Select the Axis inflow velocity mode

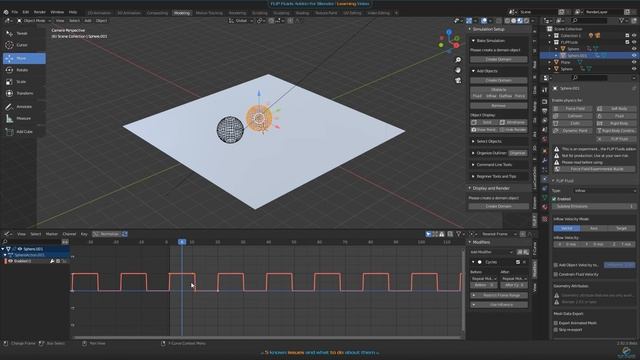click(x=593, y=229)
